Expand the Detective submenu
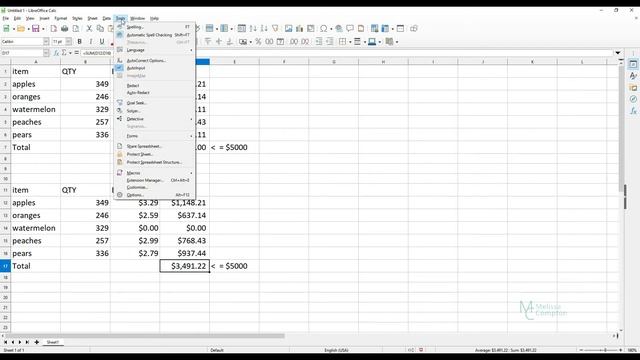 coord(154,119)
